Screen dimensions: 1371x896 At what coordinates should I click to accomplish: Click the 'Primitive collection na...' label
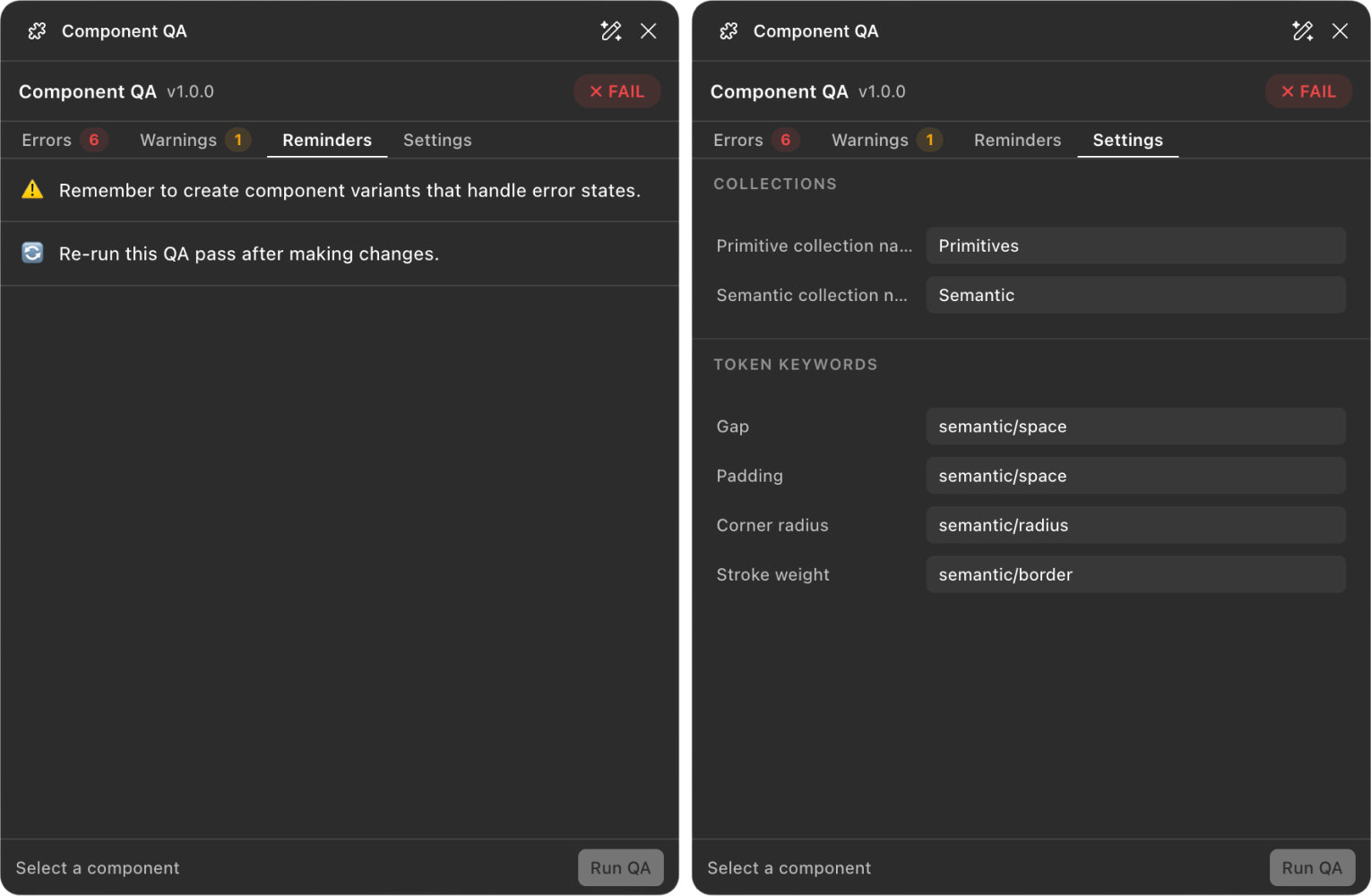[x=815, y=246]
